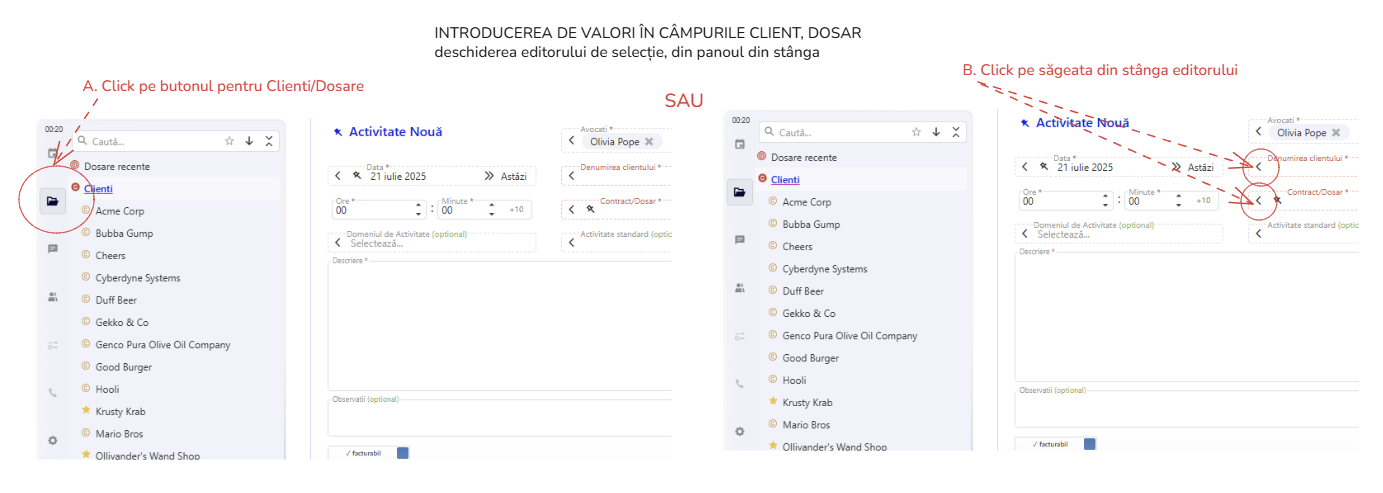Remove Olivia Pope chip in right screenshot
The image size is (1383, 493).
point(1336,133)
